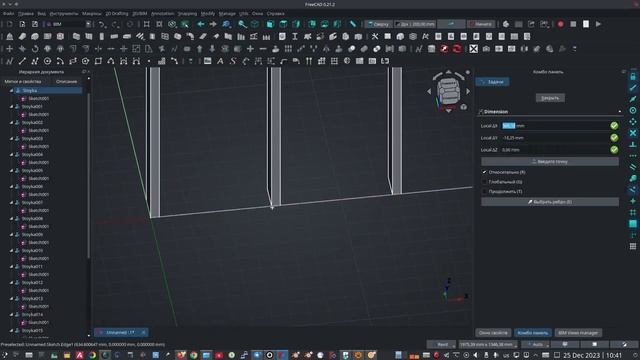Image resolution: width=640 pixels, height=360 pixels.
Task: Click the BIM tools wrench icon
Action: click(375, 37)
